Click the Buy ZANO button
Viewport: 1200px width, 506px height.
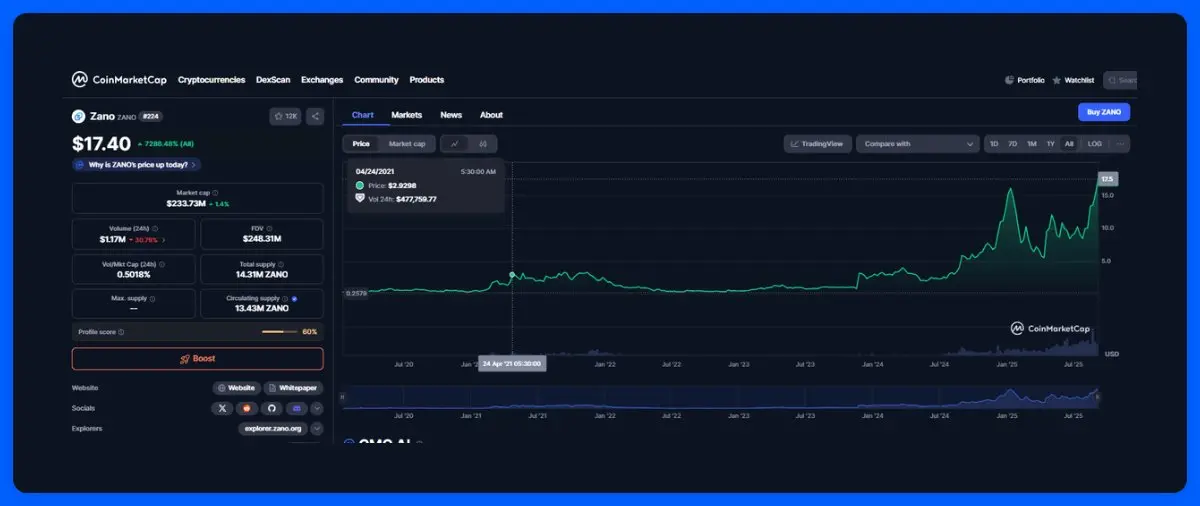click(x=1104, y=112)
